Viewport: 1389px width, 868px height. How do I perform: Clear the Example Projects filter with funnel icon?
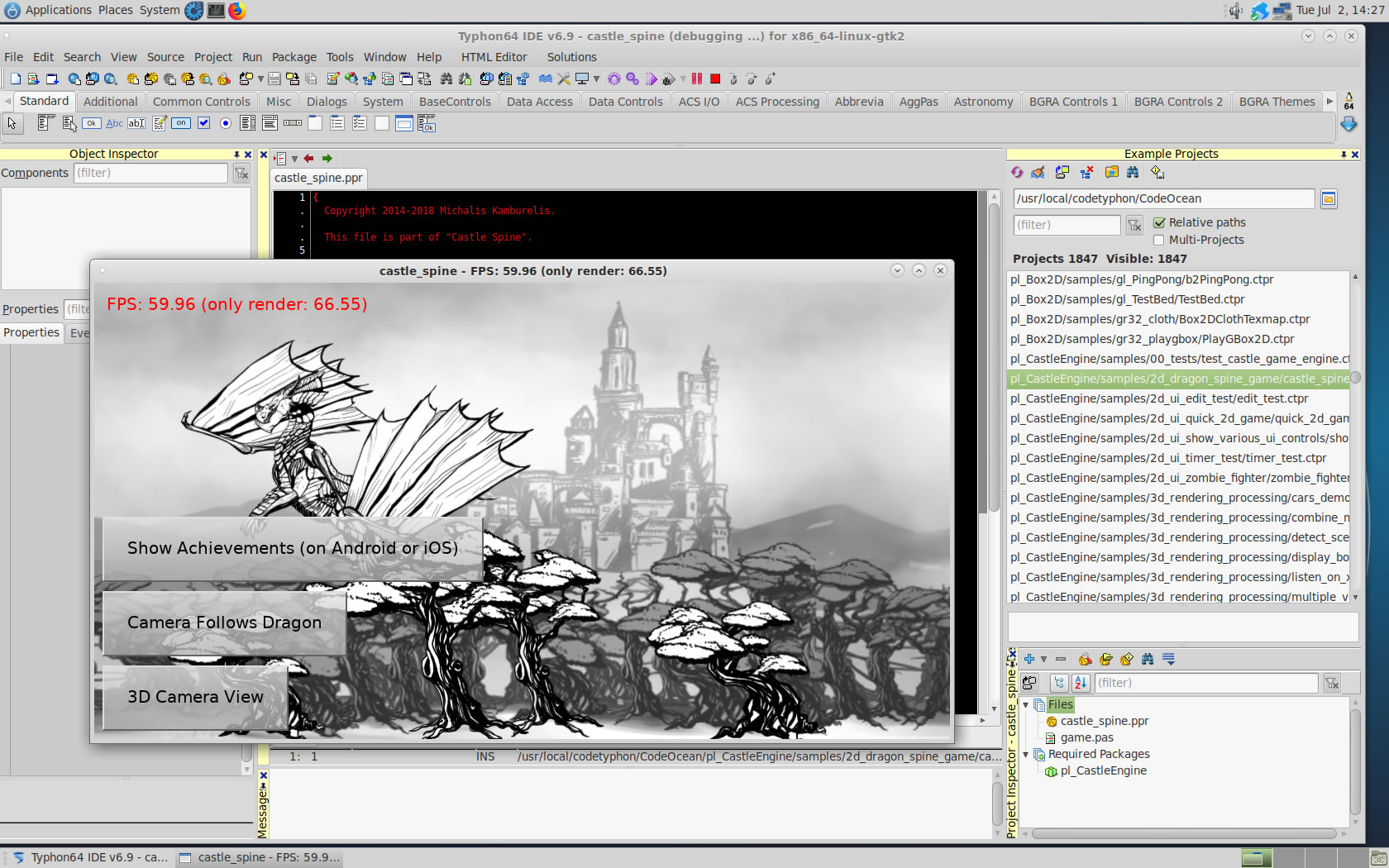[x=1134, y=225]
